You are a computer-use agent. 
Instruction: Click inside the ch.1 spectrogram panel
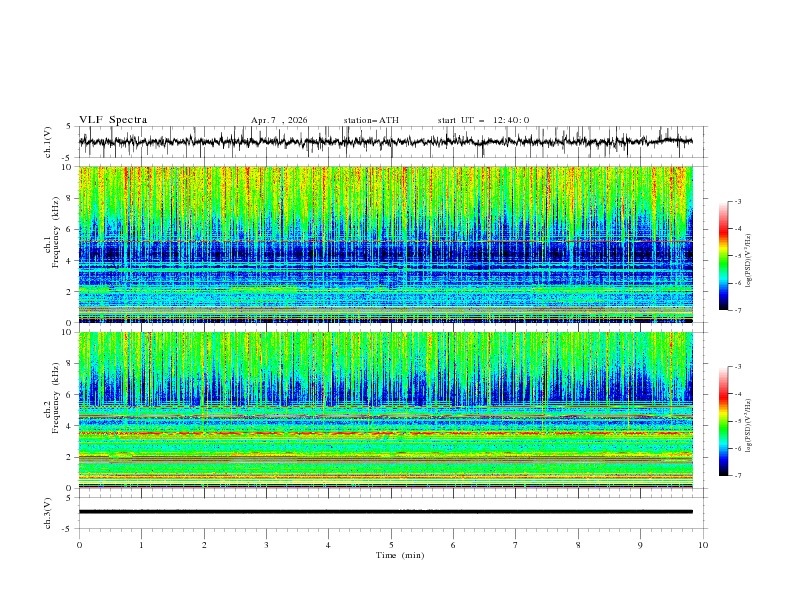coord(385,244)
